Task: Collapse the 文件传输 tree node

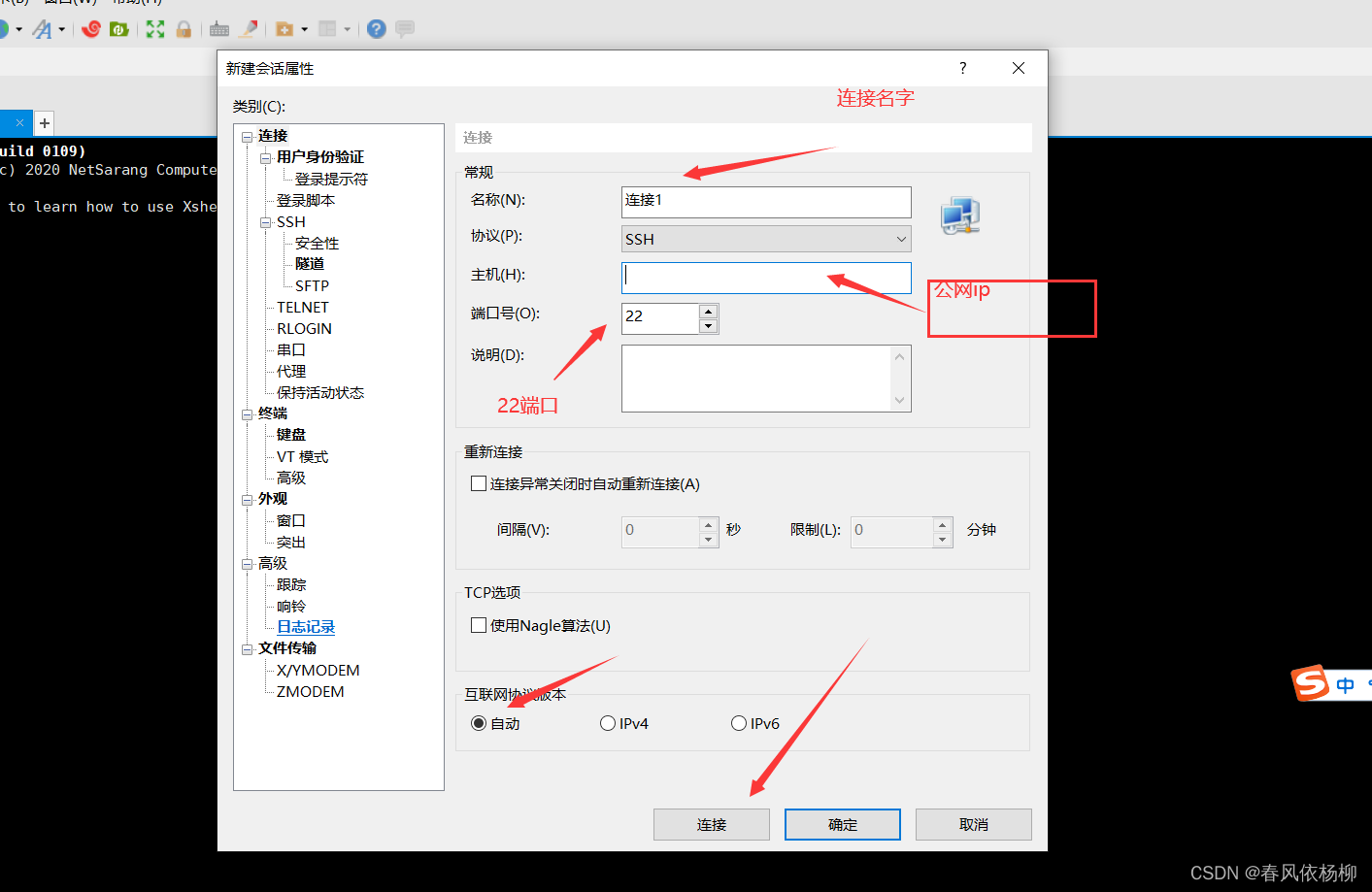Action: pos(248,649)
